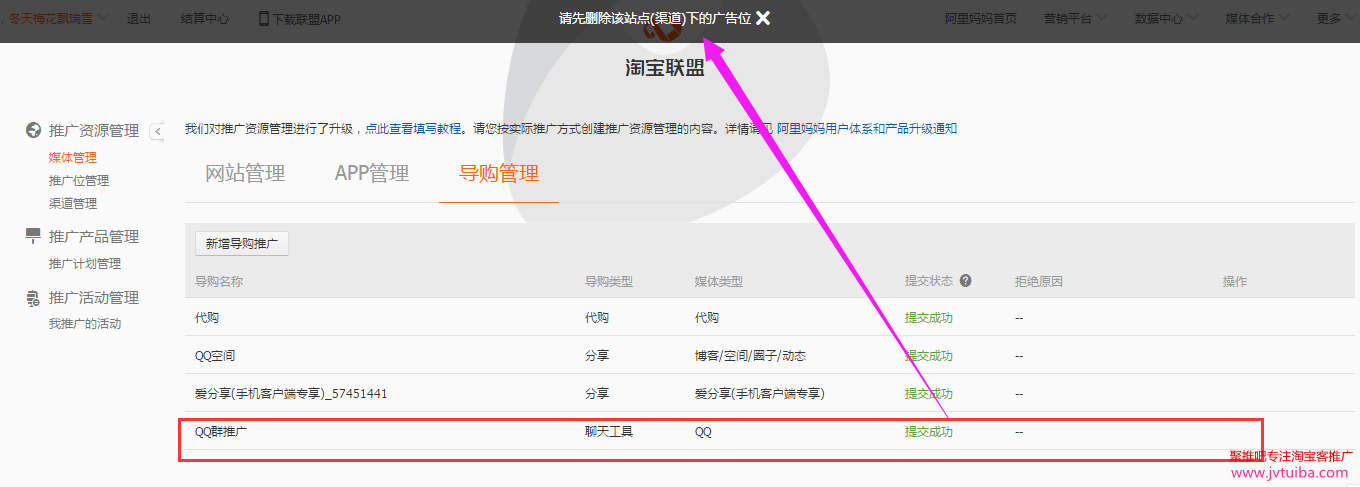Switch to the 网站管理 tab
This screenshot has width=1360, height=487.
coord(245,173)
